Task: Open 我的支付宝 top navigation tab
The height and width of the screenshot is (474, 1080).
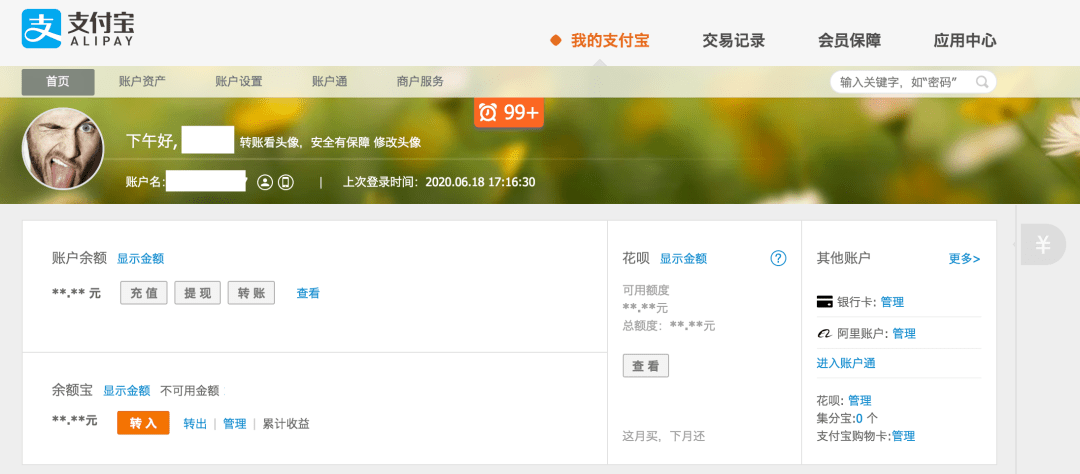Action: pos(610,41)
